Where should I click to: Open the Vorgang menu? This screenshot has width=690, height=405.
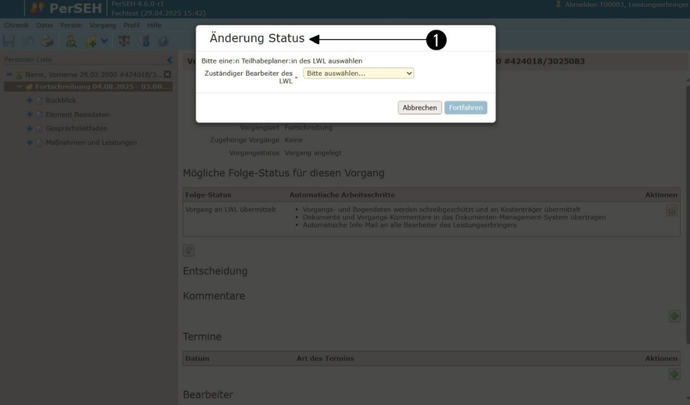[x=102, y=25]
